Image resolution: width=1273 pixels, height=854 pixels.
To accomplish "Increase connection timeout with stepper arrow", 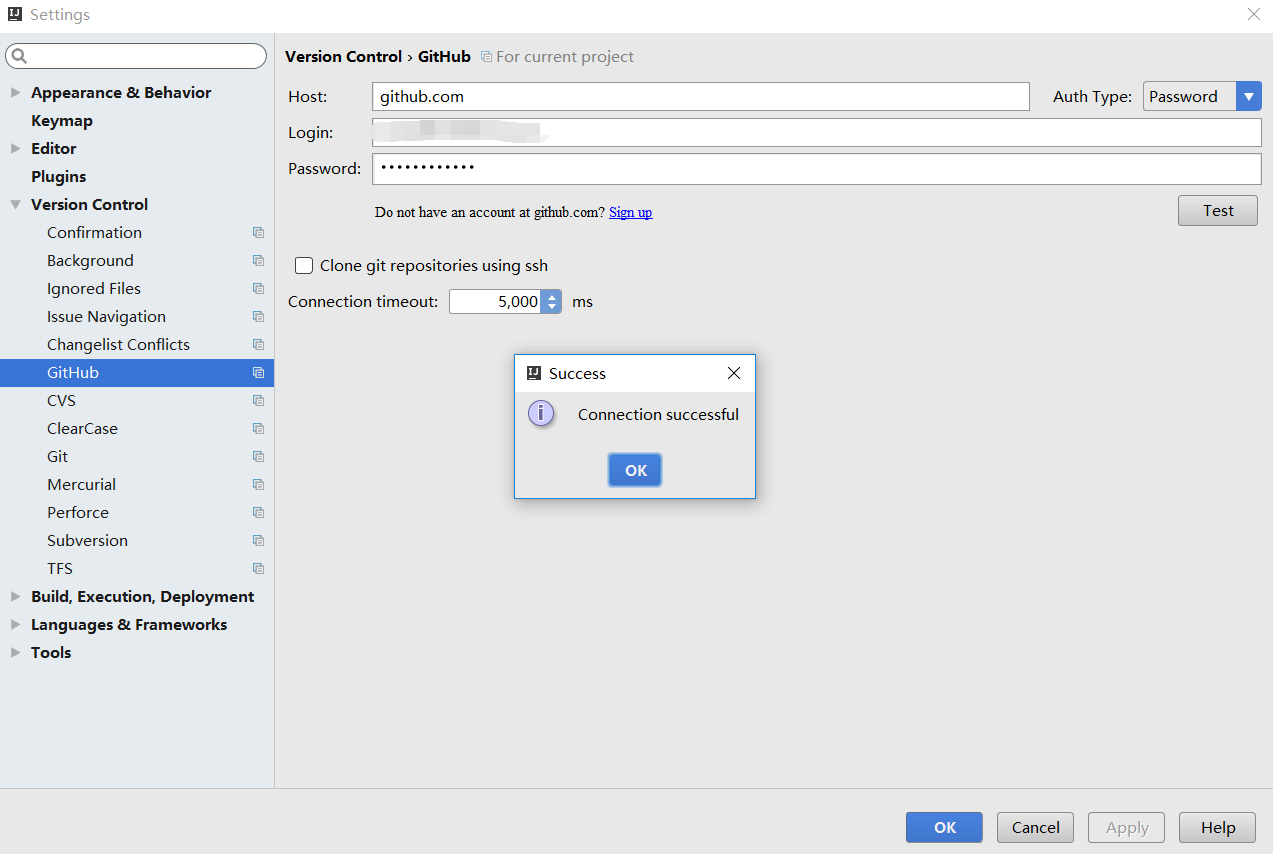I will [551, 295].
